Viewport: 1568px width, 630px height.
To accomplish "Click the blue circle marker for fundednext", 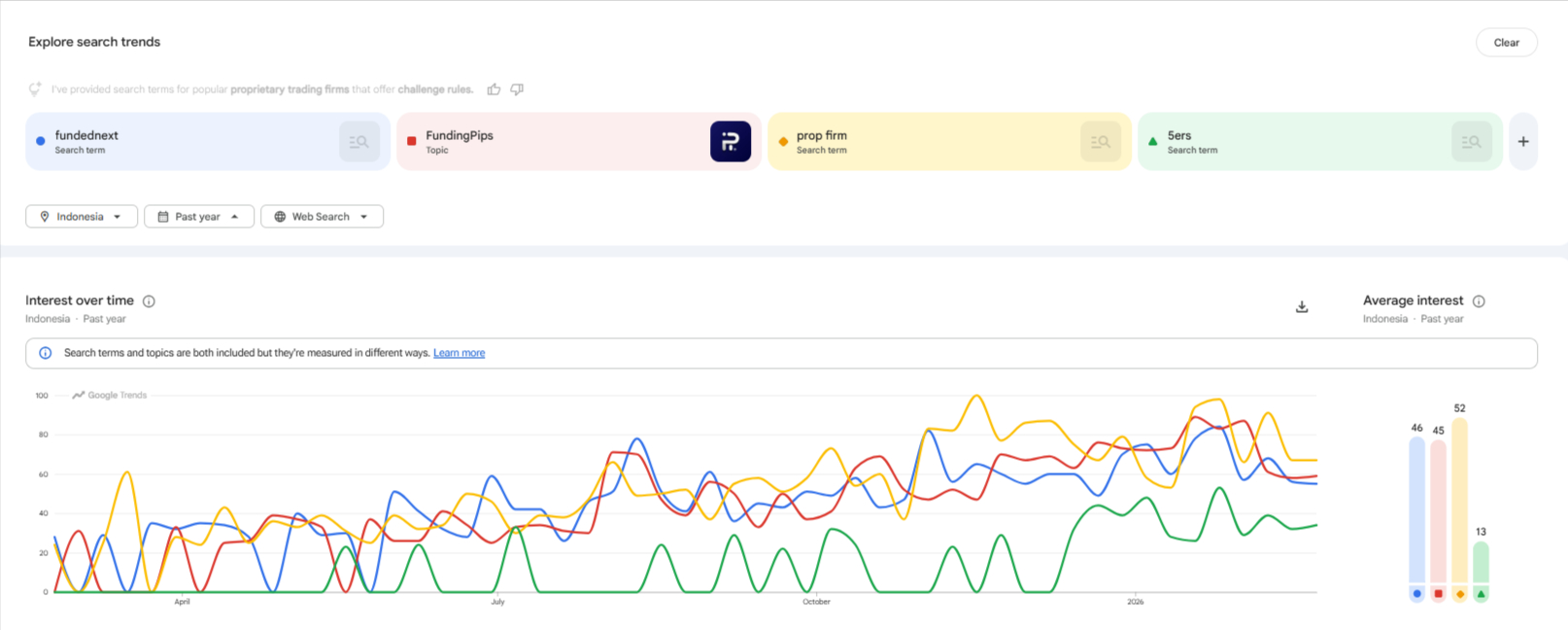I will [x=40, y=141].
